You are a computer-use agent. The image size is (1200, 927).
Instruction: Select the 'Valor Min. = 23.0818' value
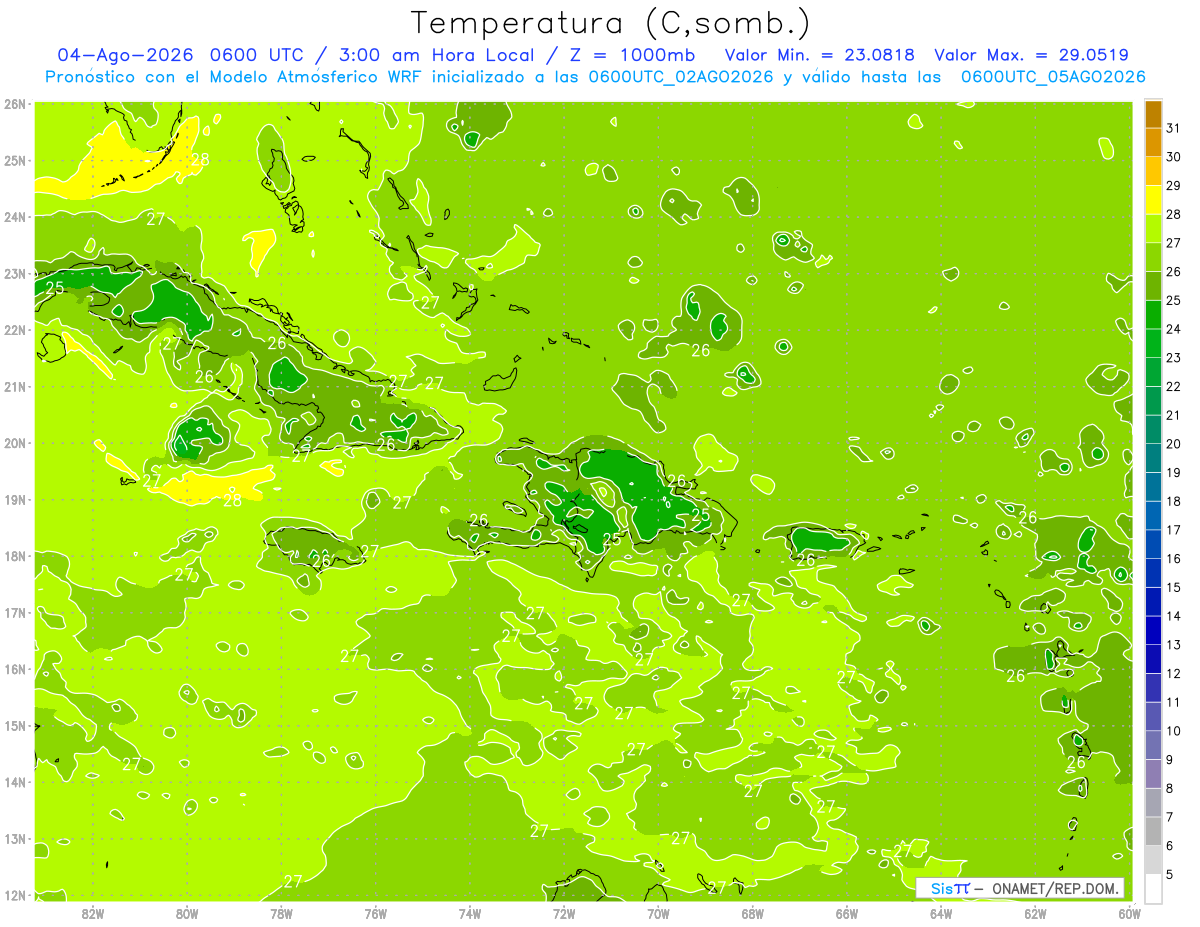pyautogui.click(x=819, y=55)
